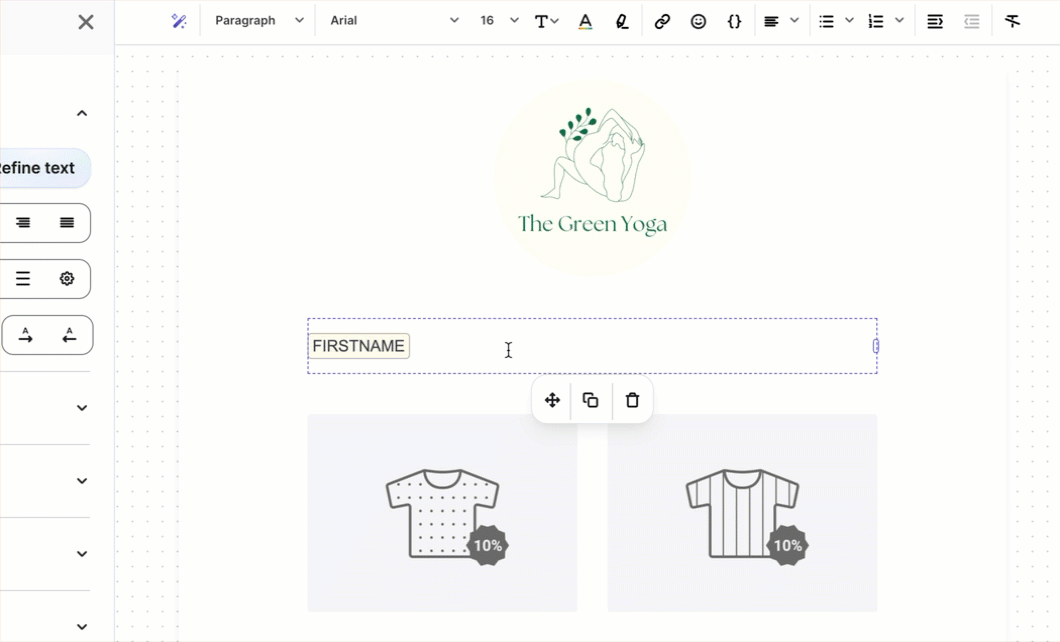Insert personalization variable with braces icon
This screenshot has width=1060, height=642.
[x=734, y=21]
